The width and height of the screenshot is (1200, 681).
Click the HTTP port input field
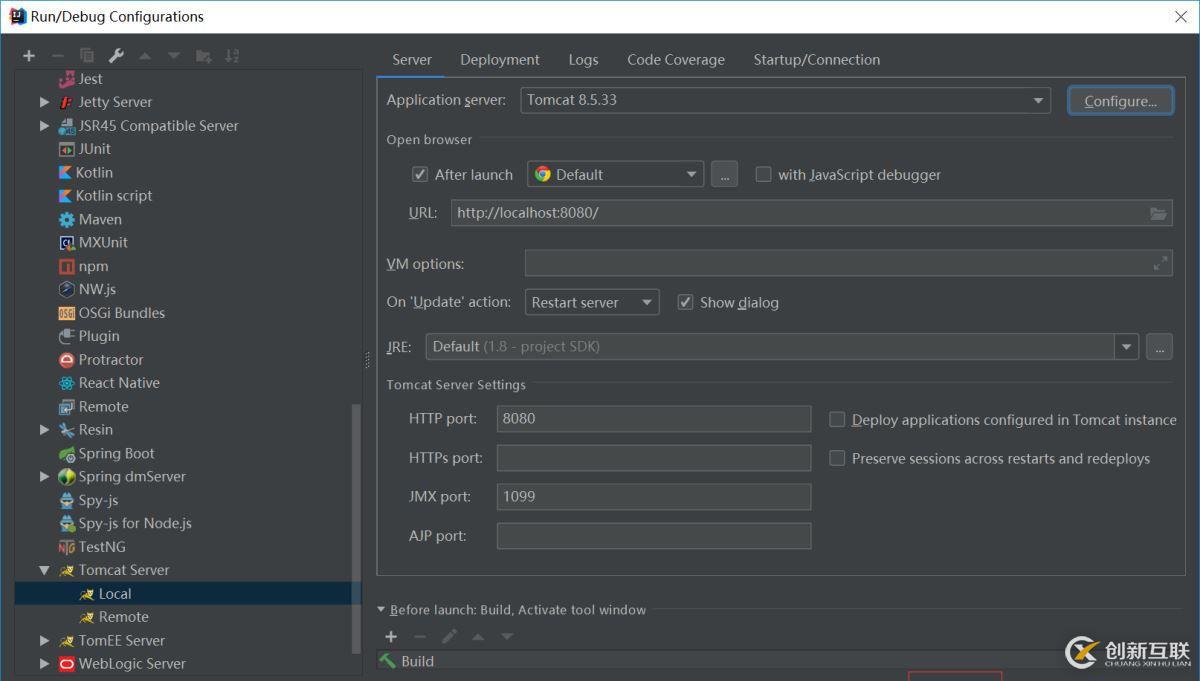[653, 419]
